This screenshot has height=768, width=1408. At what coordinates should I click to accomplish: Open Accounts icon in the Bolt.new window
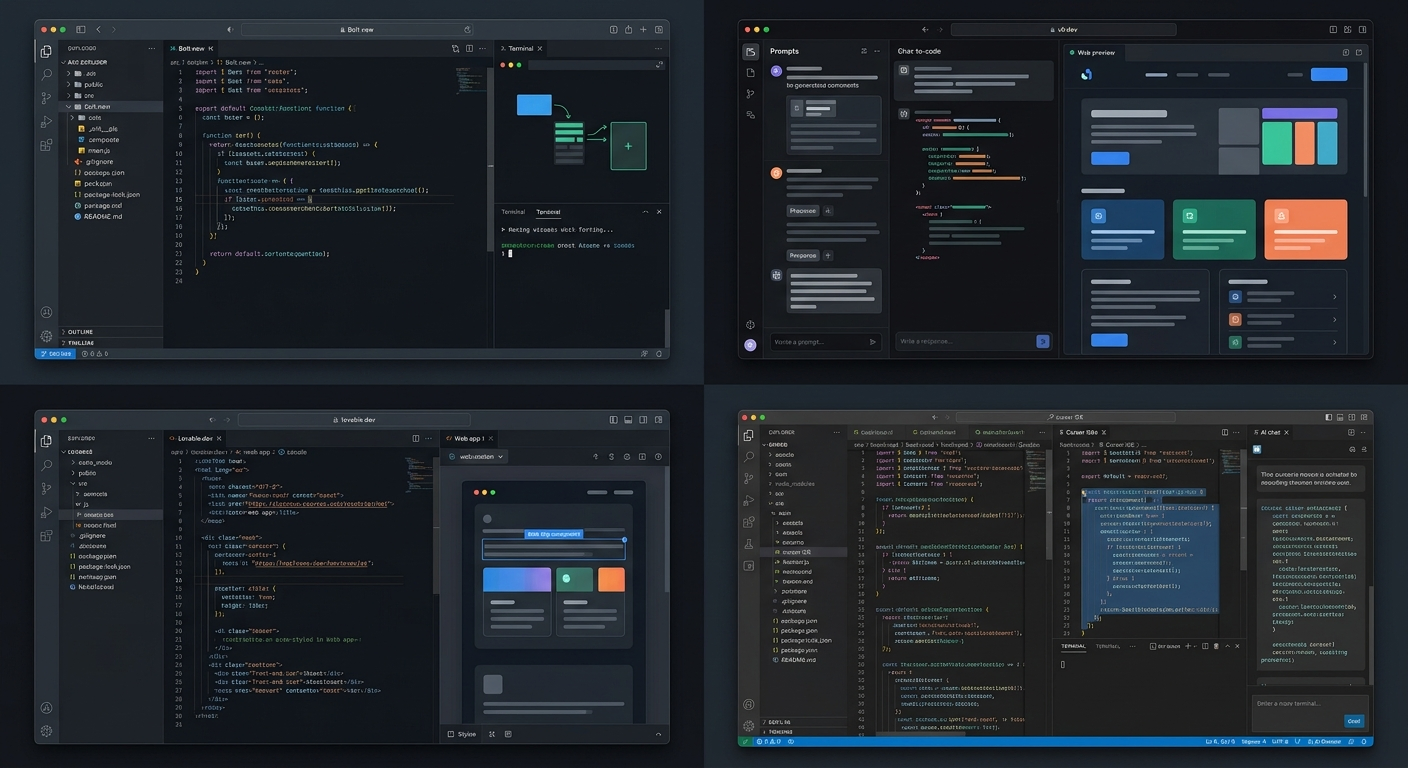pos(46,313)
